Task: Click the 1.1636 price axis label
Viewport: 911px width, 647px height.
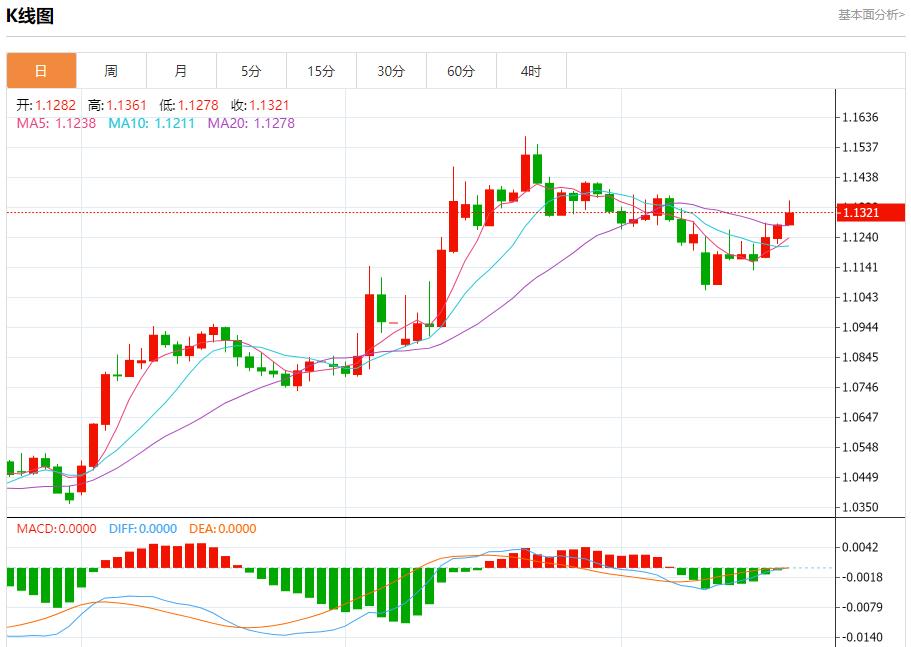Action: pyautogui.click(x=860, y=117)
